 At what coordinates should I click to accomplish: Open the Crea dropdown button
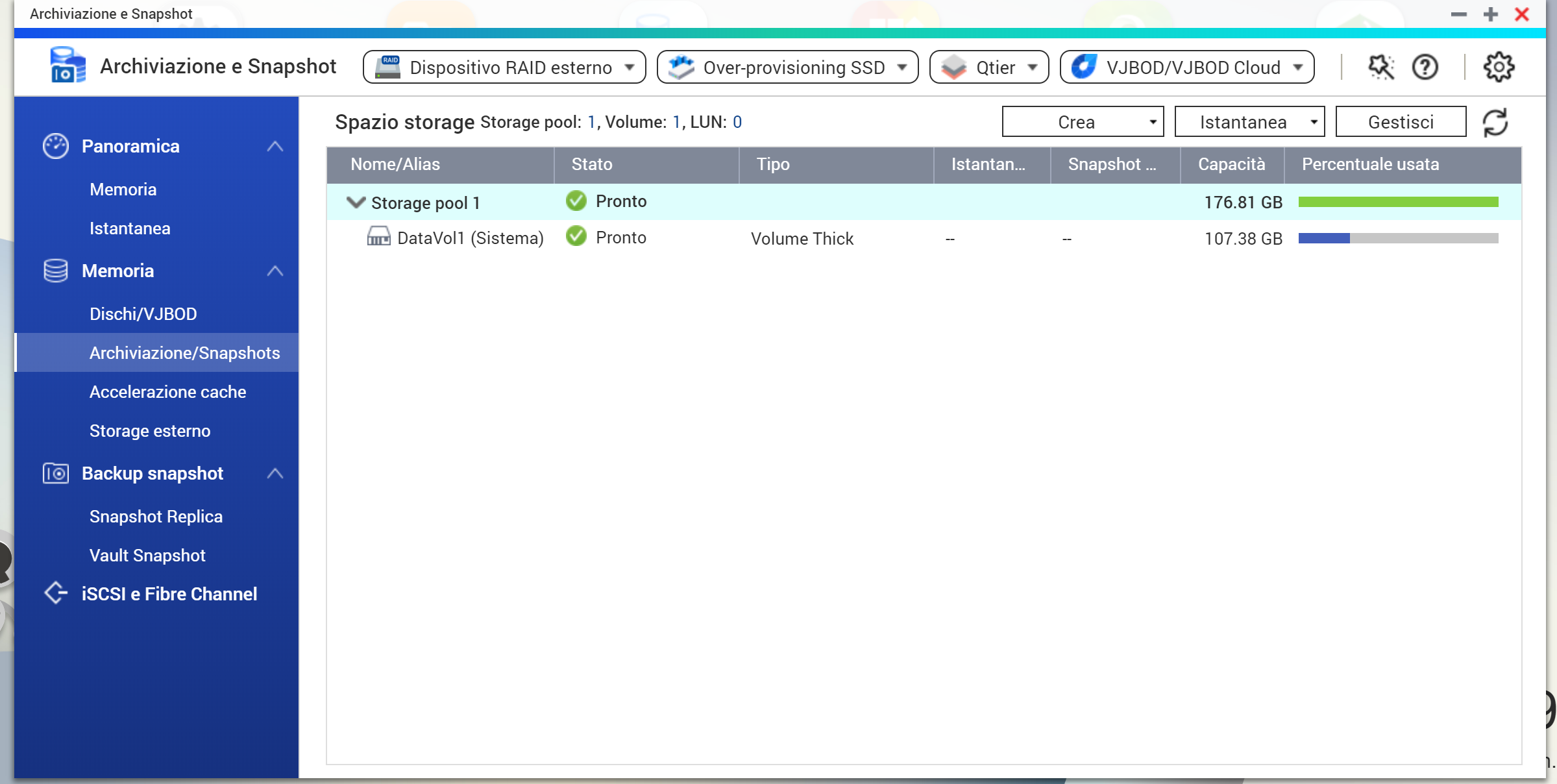click(1083, 122)
